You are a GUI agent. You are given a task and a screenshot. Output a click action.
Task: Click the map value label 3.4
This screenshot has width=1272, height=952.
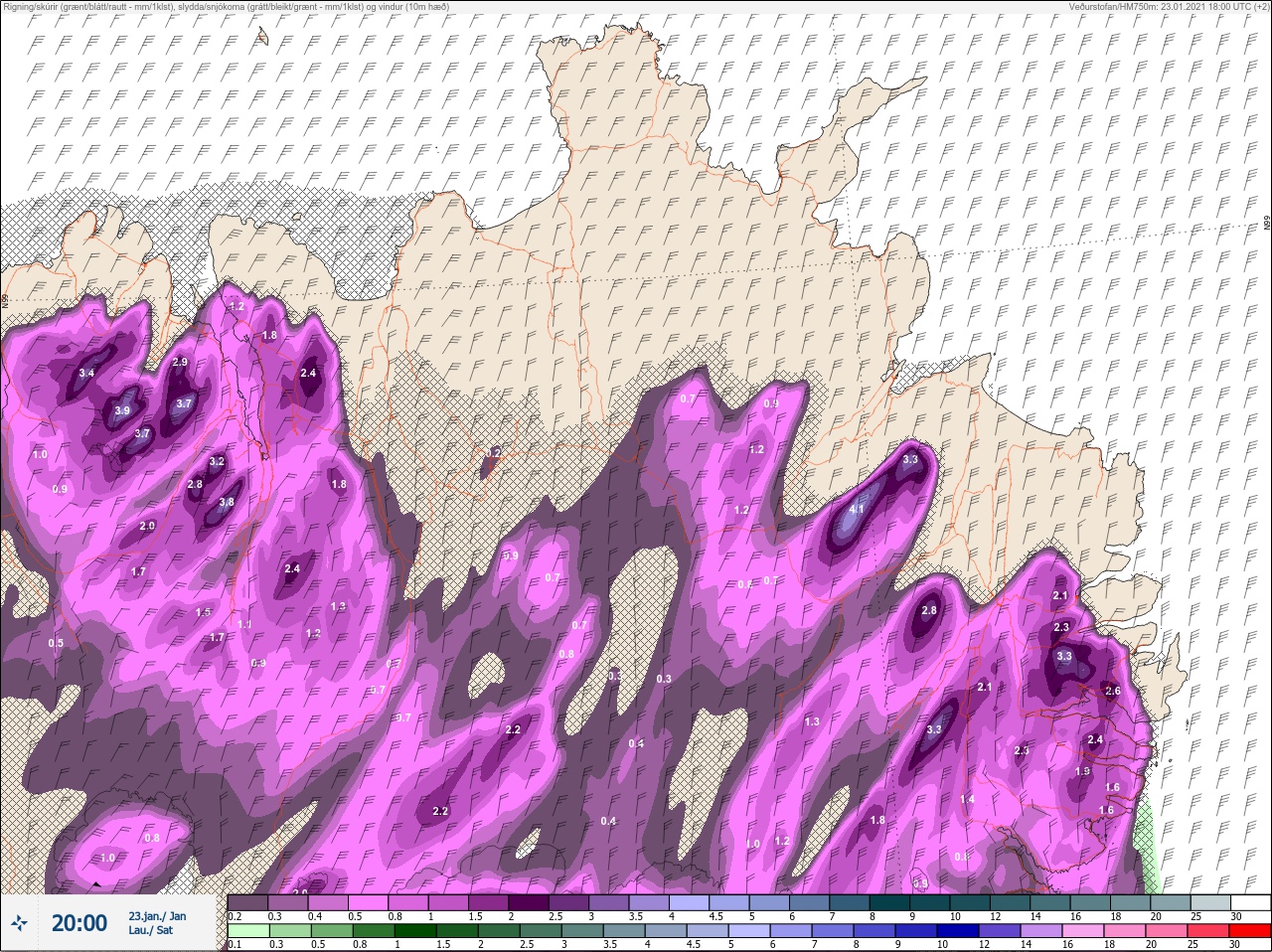pos(86,374)
